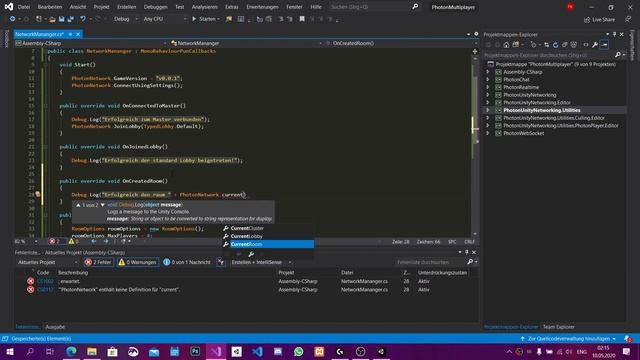Image resolution: width=640 pixels, height=360 pixels.
Task: Open the NetworkMananger class navigation dropdown
Action: 246,43
